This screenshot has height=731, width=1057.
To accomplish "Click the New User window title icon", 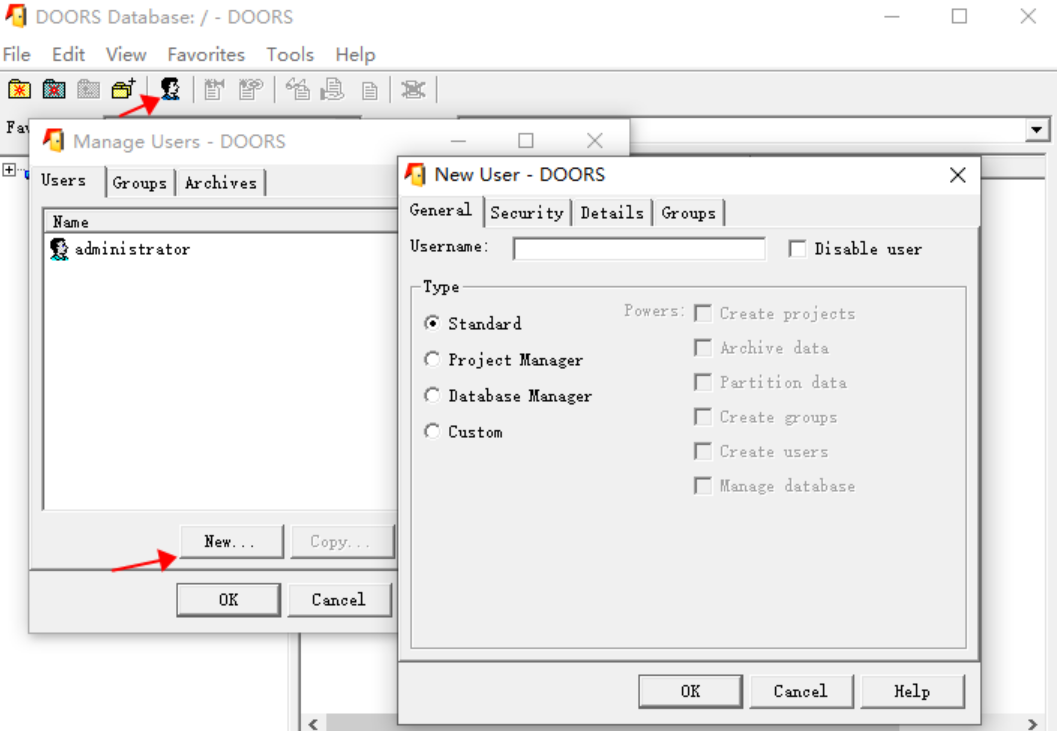I will (415, 175).
